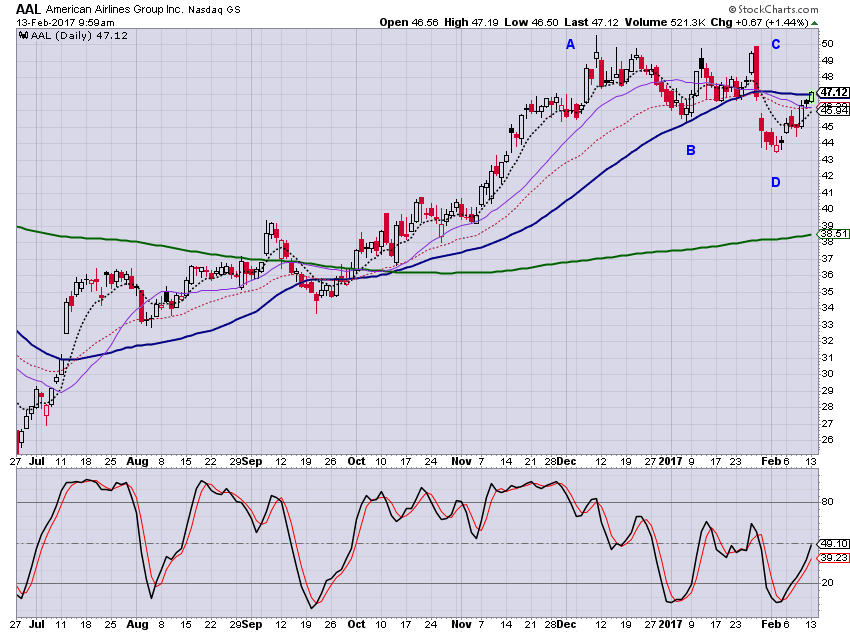850x633 pixels.
Task: Click the Nasdaq GS exchange label
Action: tap(215, 10)
